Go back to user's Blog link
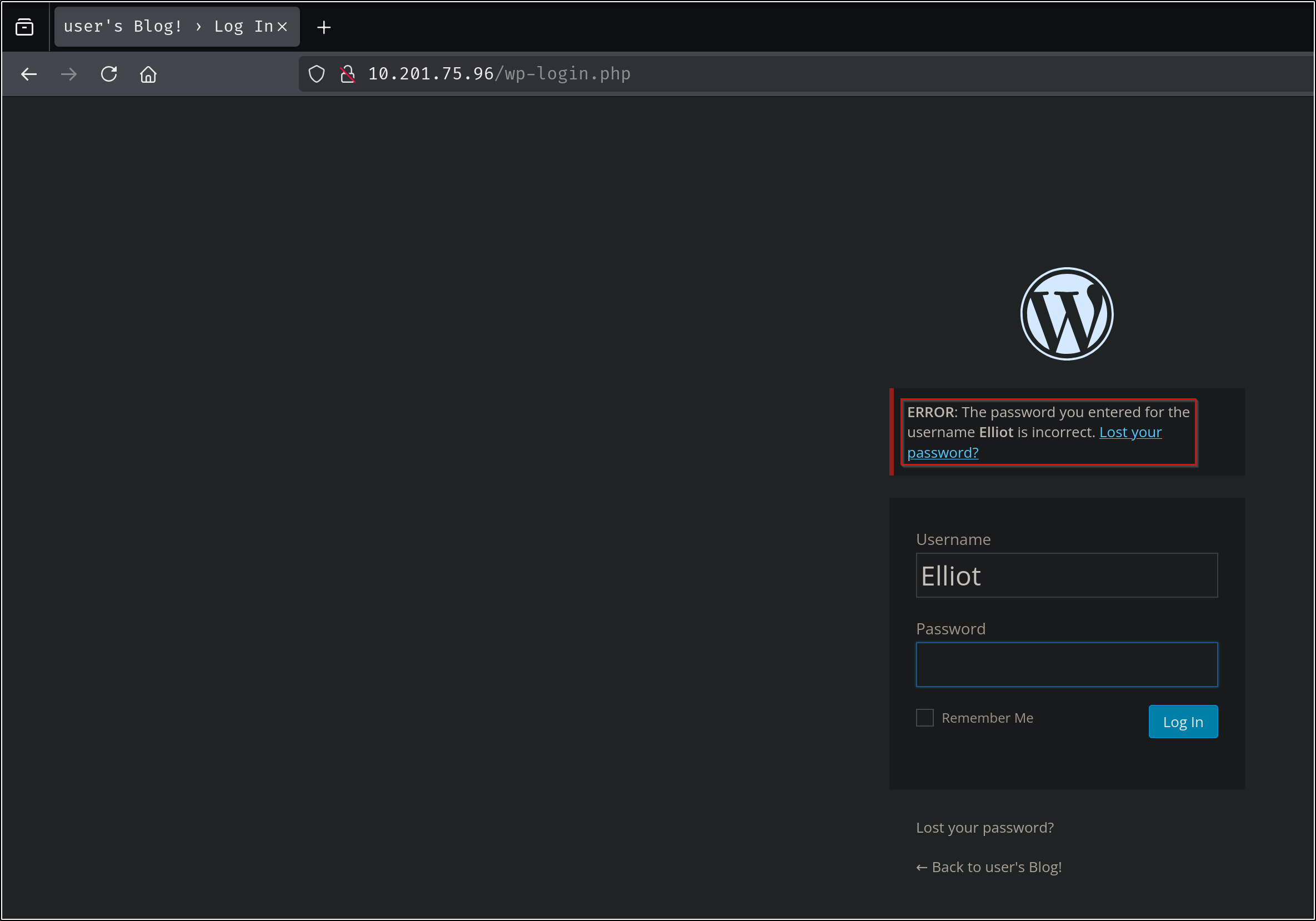The image size is (1316, 921). (989, 867)
